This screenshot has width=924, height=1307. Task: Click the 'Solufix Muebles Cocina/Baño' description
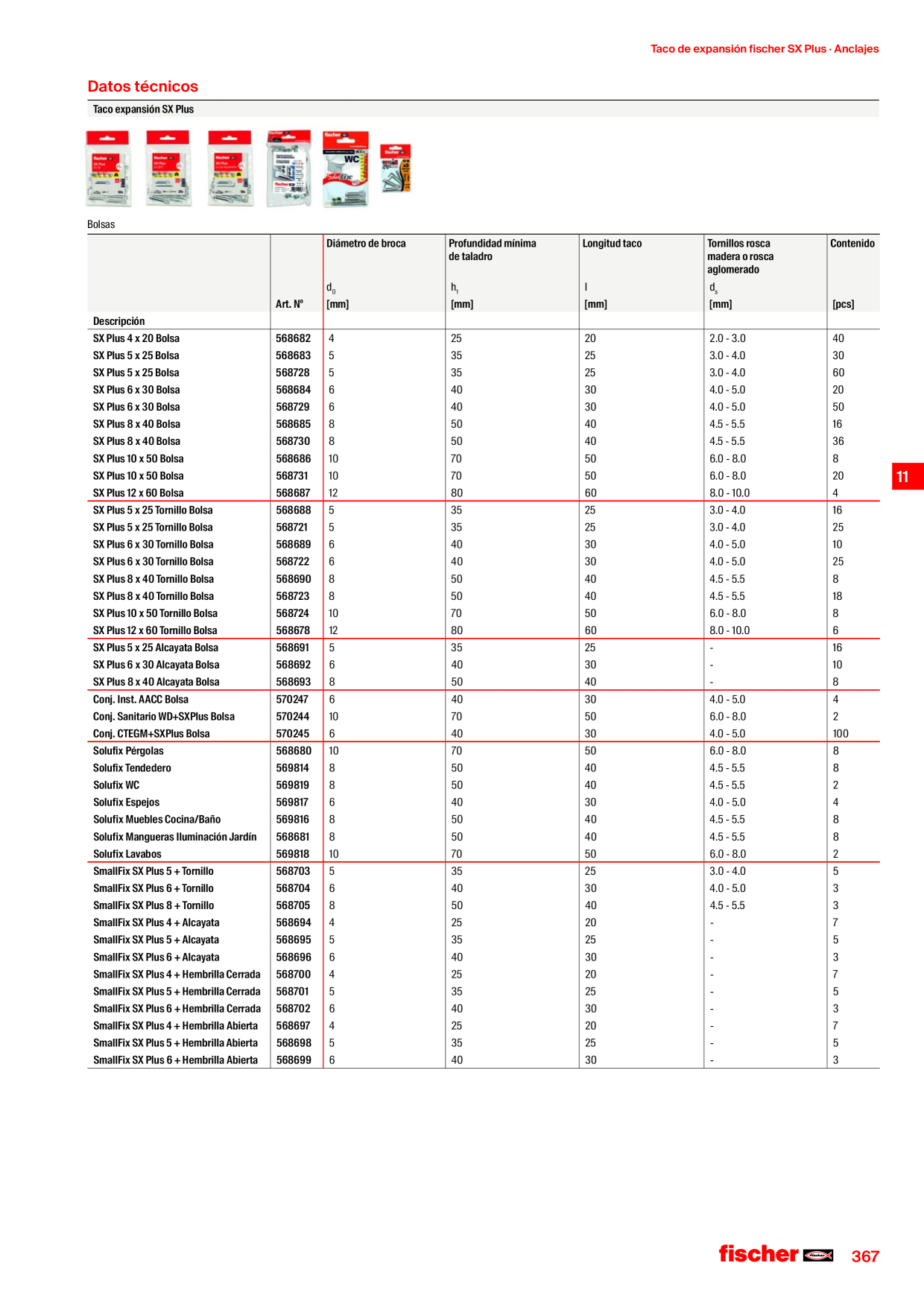click(156, 820)
